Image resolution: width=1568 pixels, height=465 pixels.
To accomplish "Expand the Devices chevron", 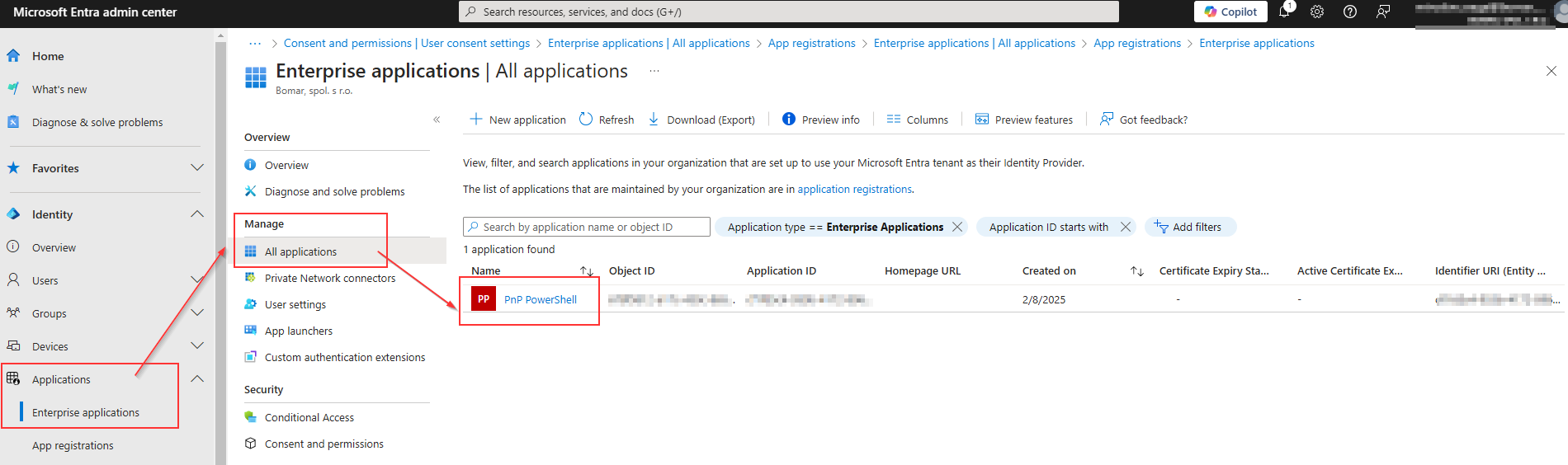I will pyautogui.click(x=197, y=345).
